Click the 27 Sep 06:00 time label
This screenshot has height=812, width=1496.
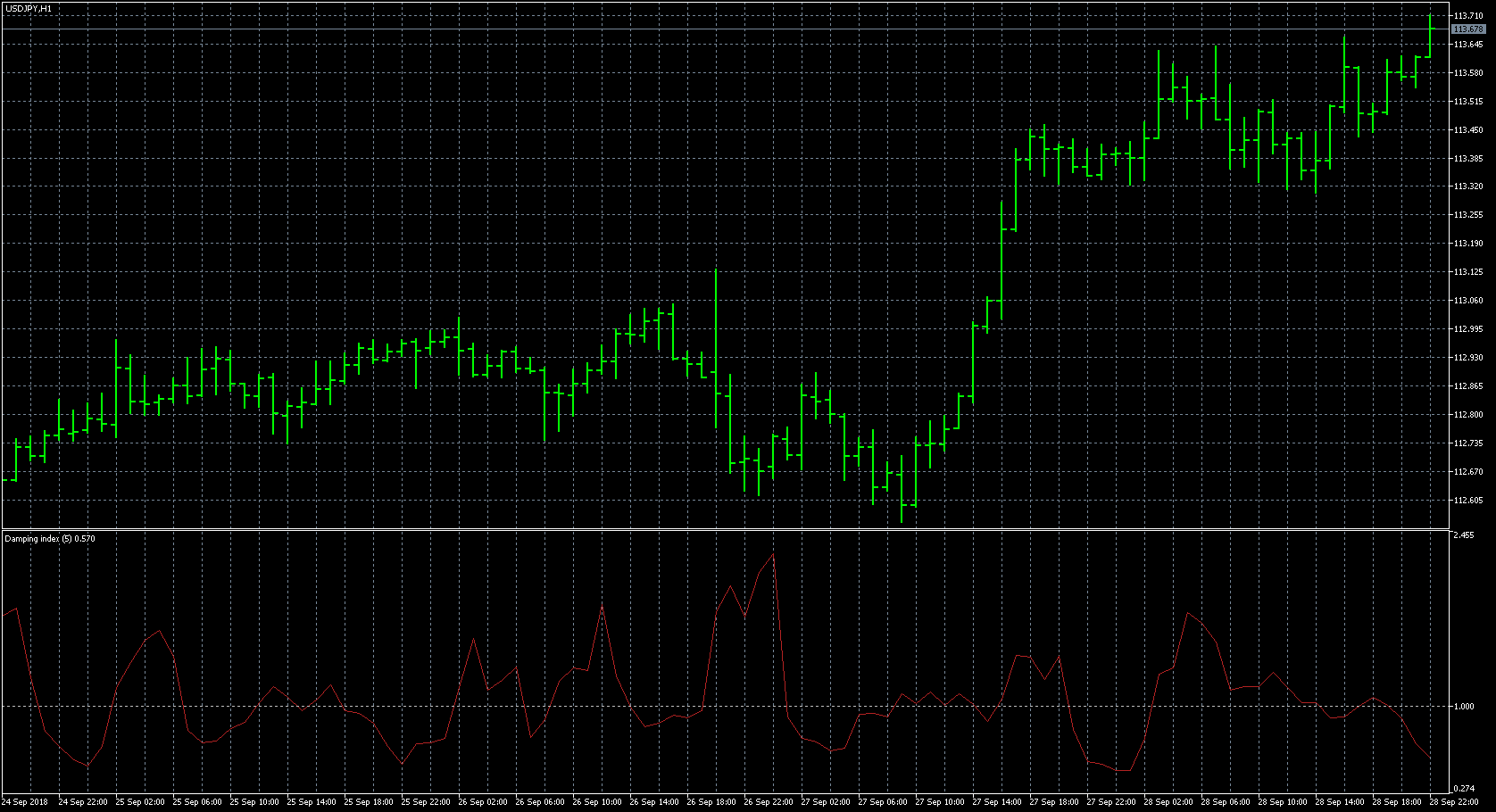(883, 801)
